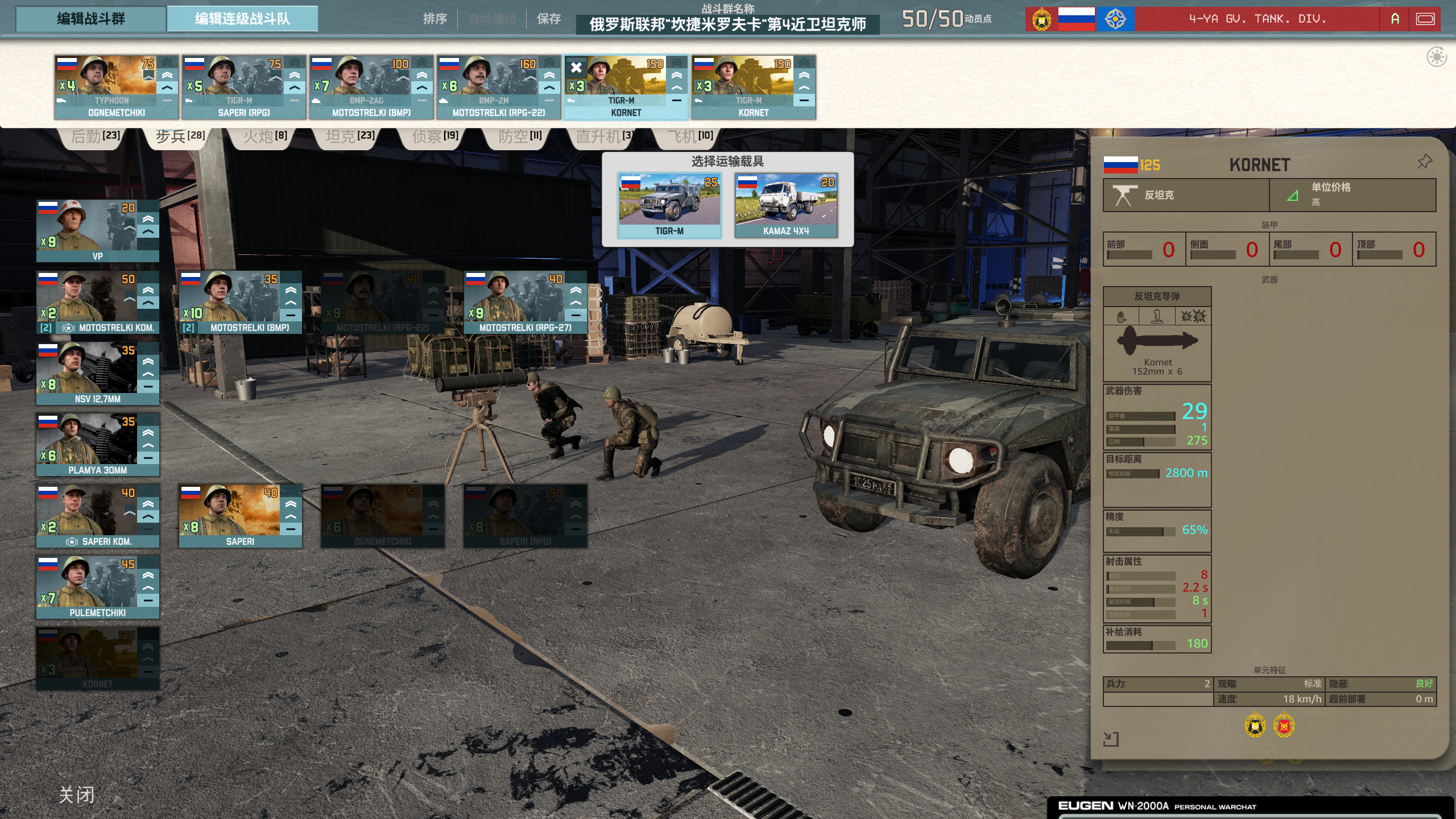Open the 后勤 [23] logistics tab
1456x819 pixels.
(95, 136)
